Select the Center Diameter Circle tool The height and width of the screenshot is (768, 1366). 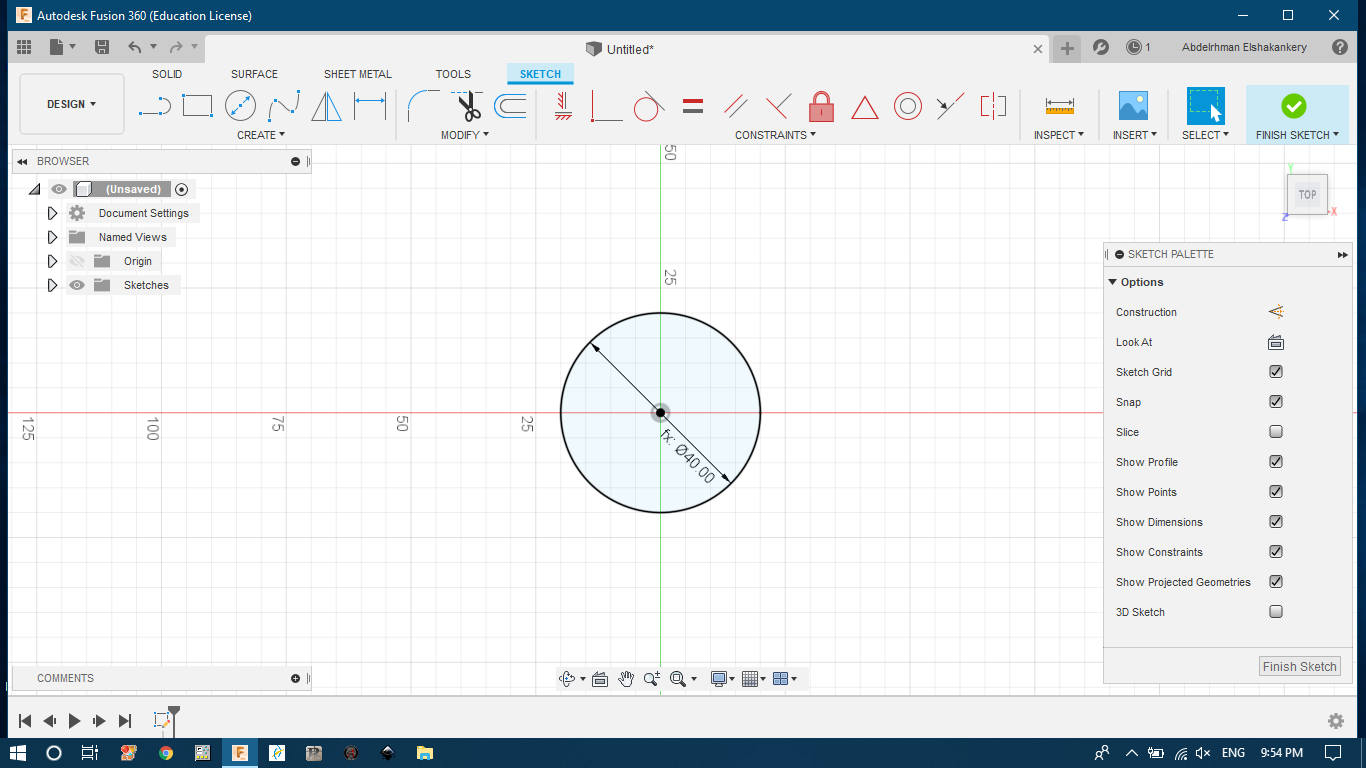(x=240, y=105)
